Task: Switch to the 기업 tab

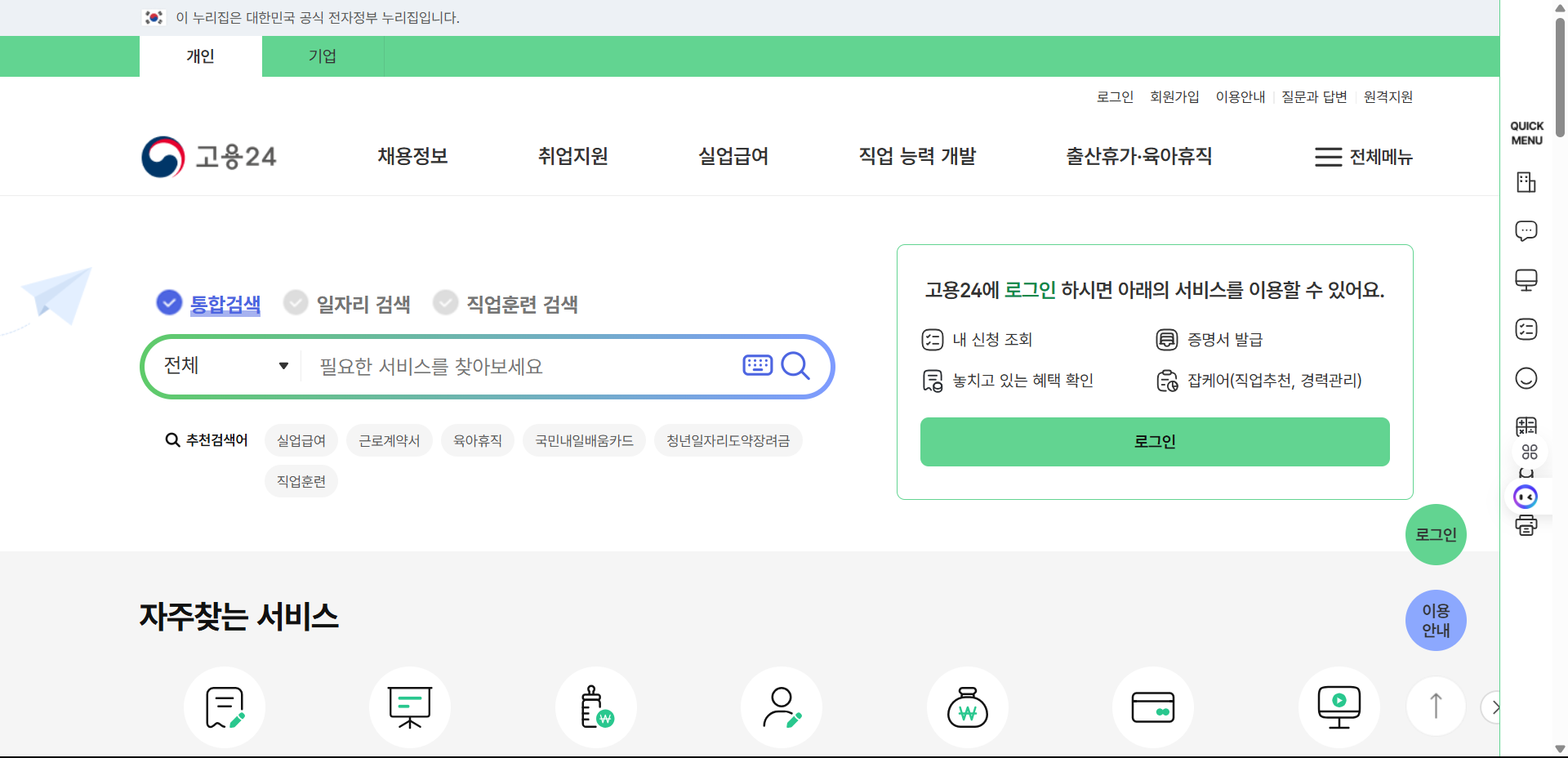Action: coord(323,56)
